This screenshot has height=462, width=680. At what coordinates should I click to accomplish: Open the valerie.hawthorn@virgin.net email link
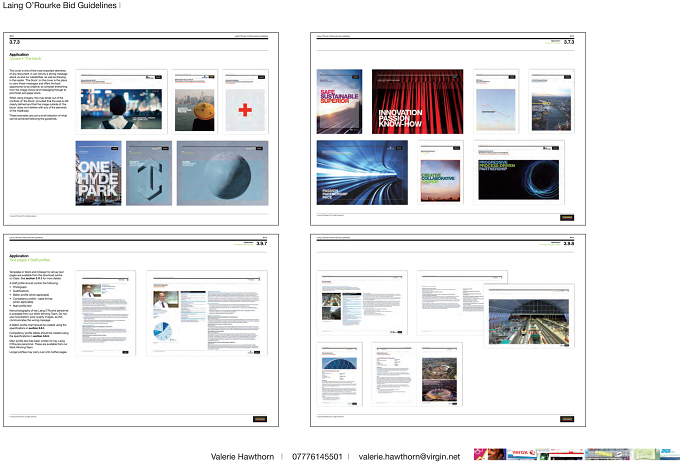409,457
